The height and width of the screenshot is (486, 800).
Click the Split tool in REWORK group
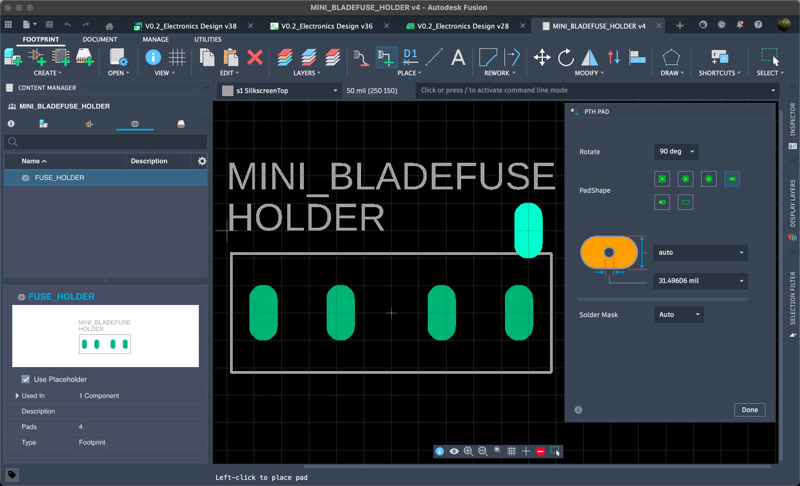[512, 57]
